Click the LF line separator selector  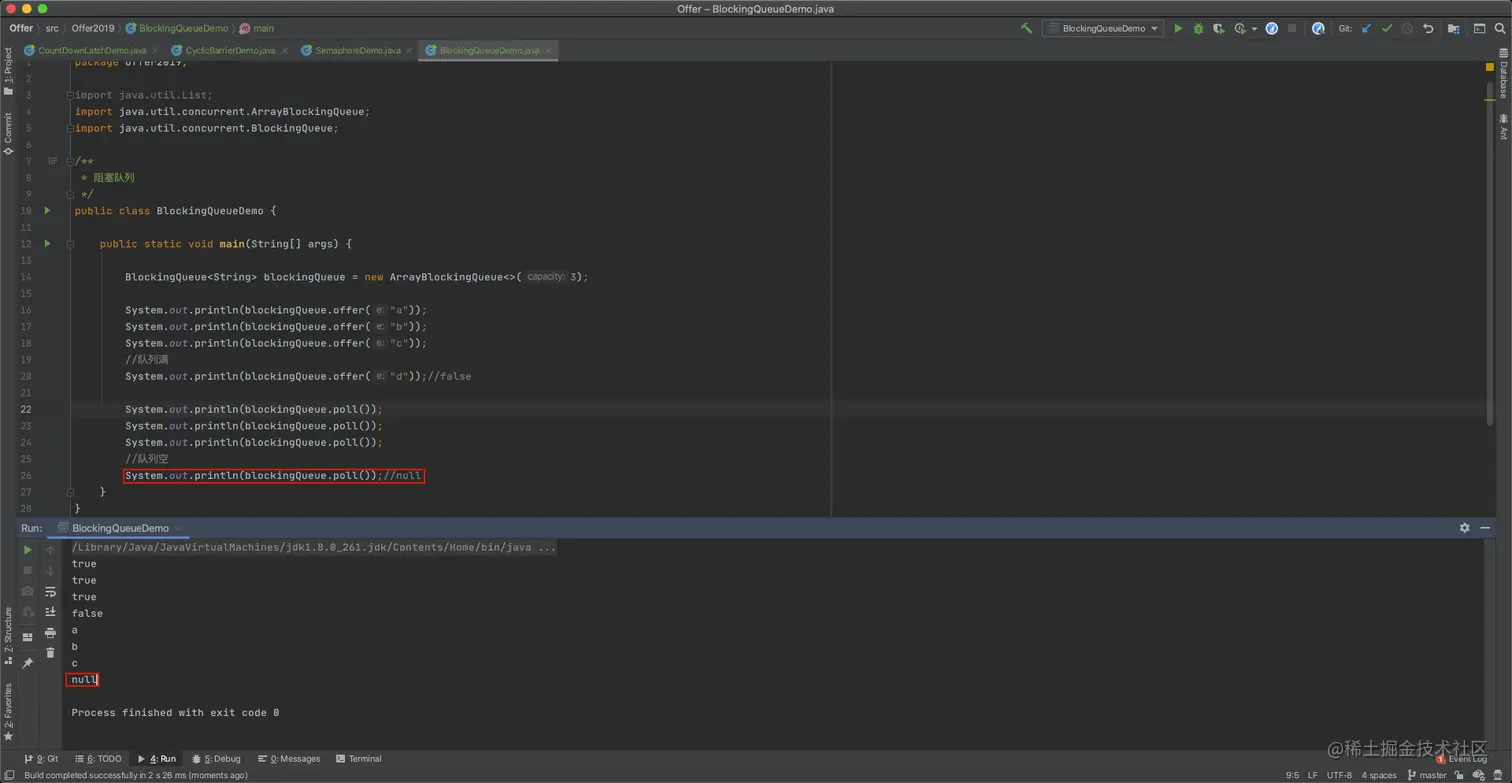1313,775
